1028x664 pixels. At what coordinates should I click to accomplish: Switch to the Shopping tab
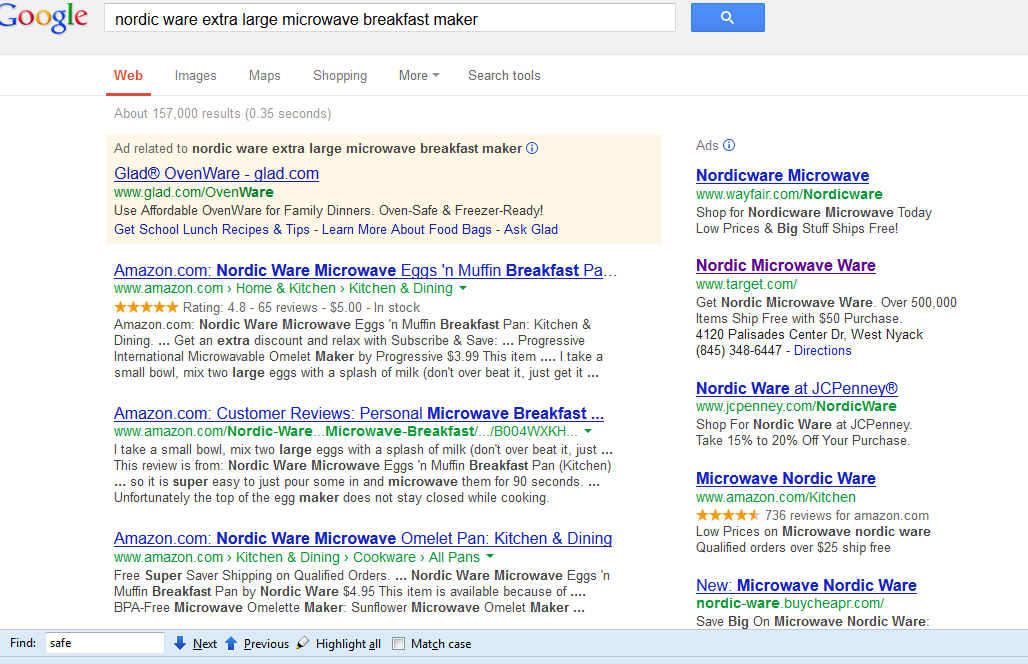[x=339, y=75]
